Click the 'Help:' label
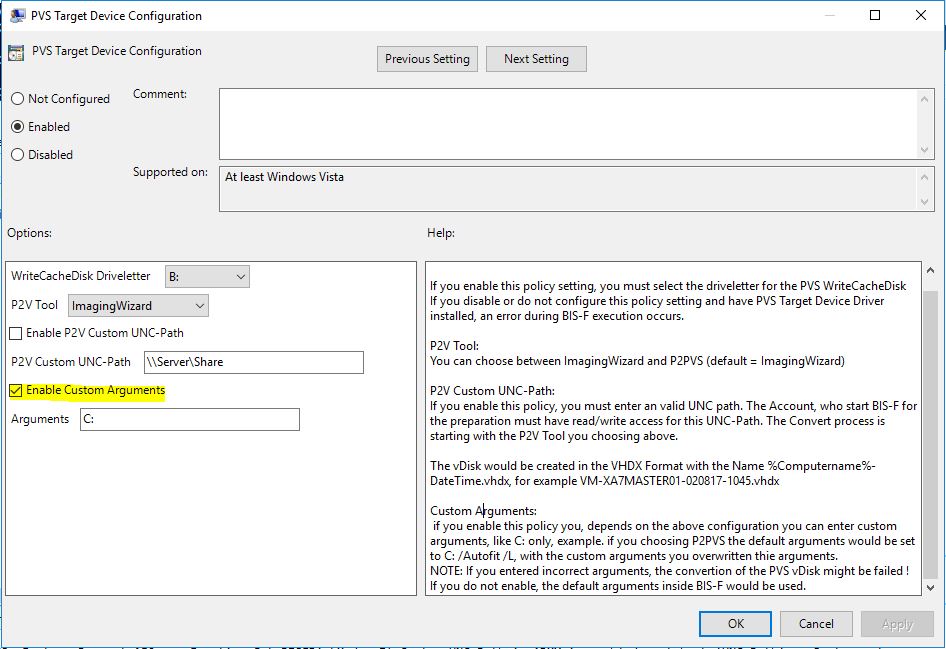 pyautogui.click(x=441, y=233)
